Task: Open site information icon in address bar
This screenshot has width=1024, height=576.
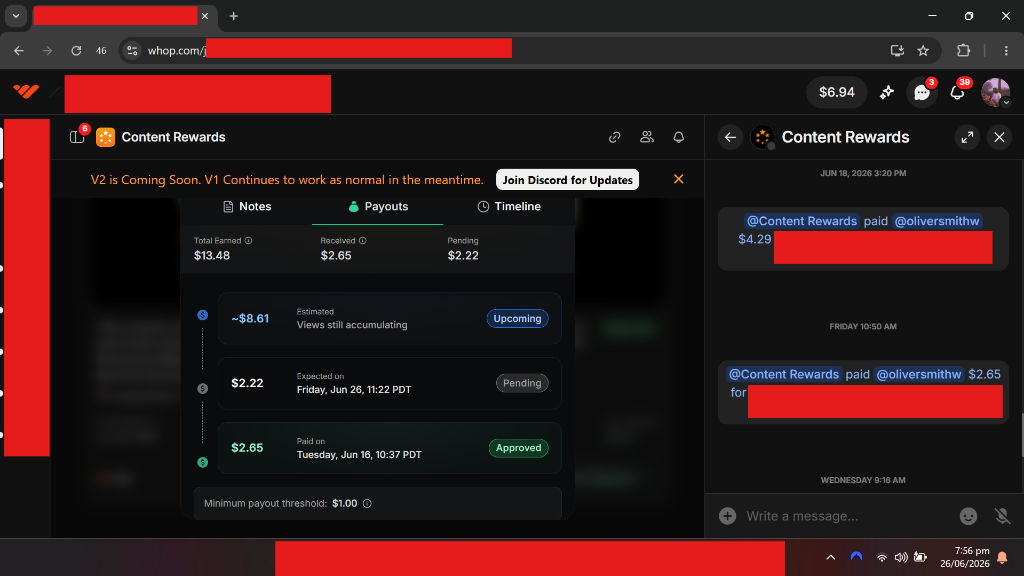Action: 132,50
